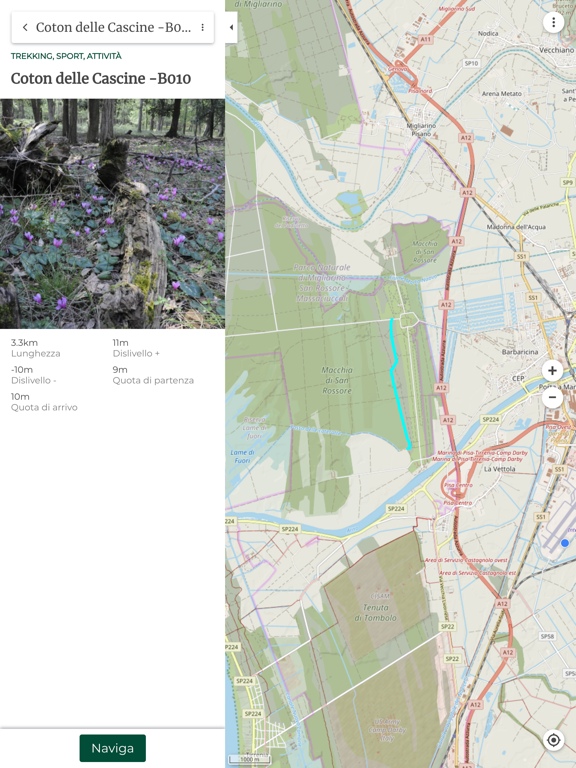Open the map options three-dot button
576x768 pixels.
pos(553,23)
